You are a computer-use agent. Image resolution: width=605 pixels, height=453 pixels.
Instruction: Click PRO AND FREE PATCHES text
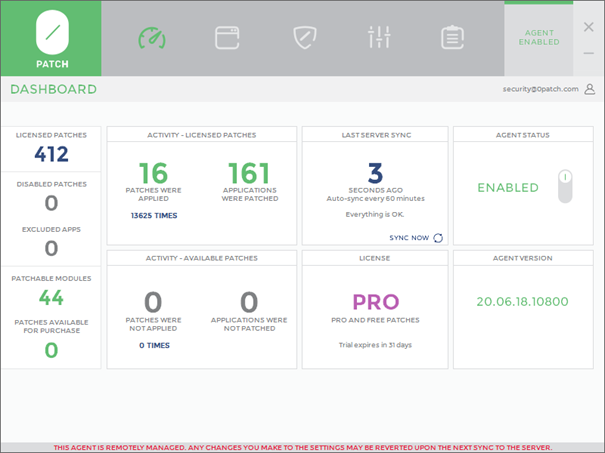pos(375,320)
